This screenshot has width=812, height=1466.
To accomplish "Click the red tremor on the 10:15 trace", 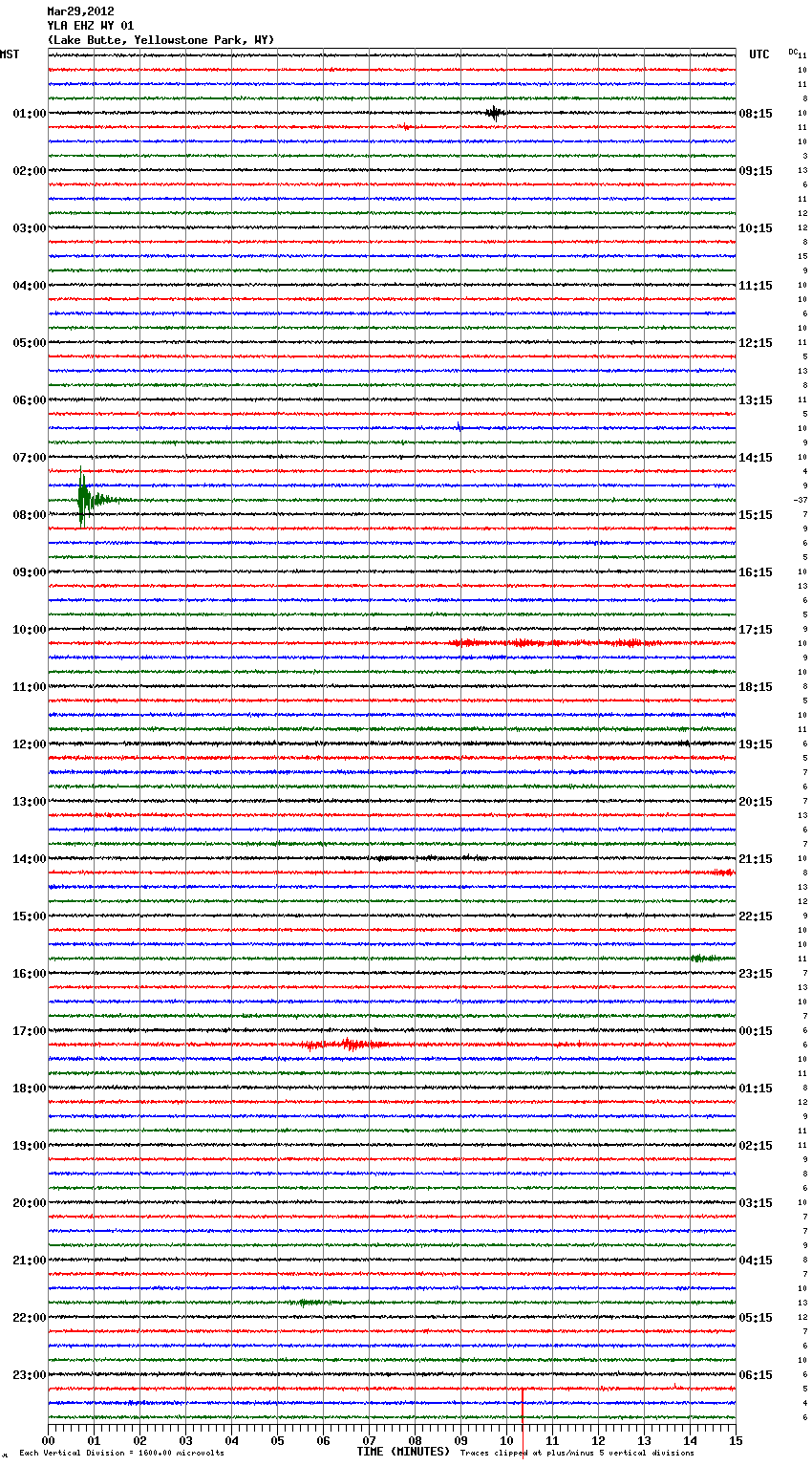I will [559, 643].
